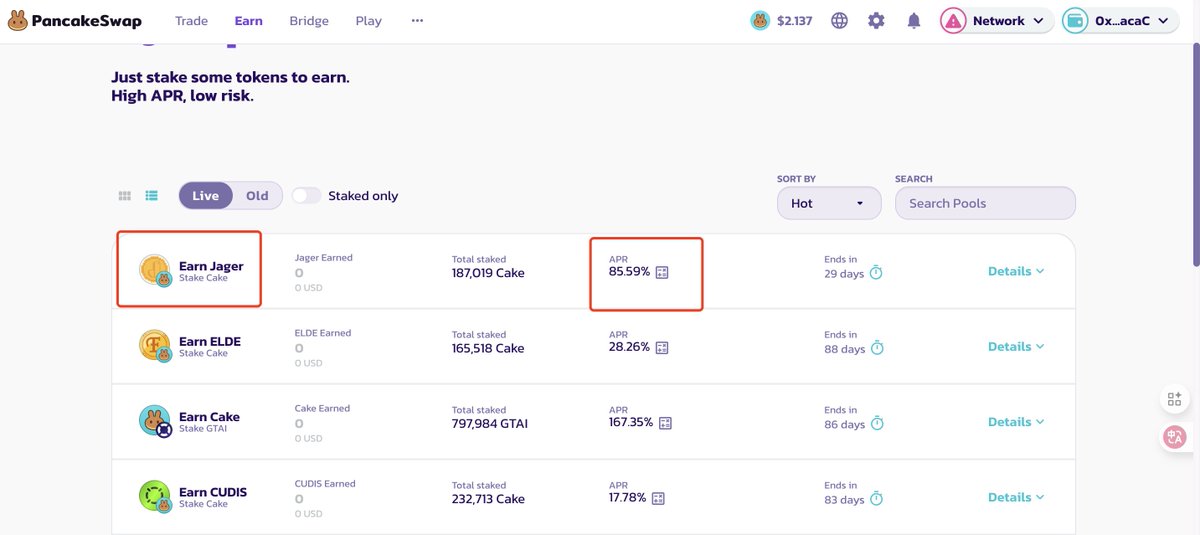Viewport: 1200px width, 535px height.
Task: Click the Earn Jager pool title
Action: pyautogui.click(x=211, y=266)
